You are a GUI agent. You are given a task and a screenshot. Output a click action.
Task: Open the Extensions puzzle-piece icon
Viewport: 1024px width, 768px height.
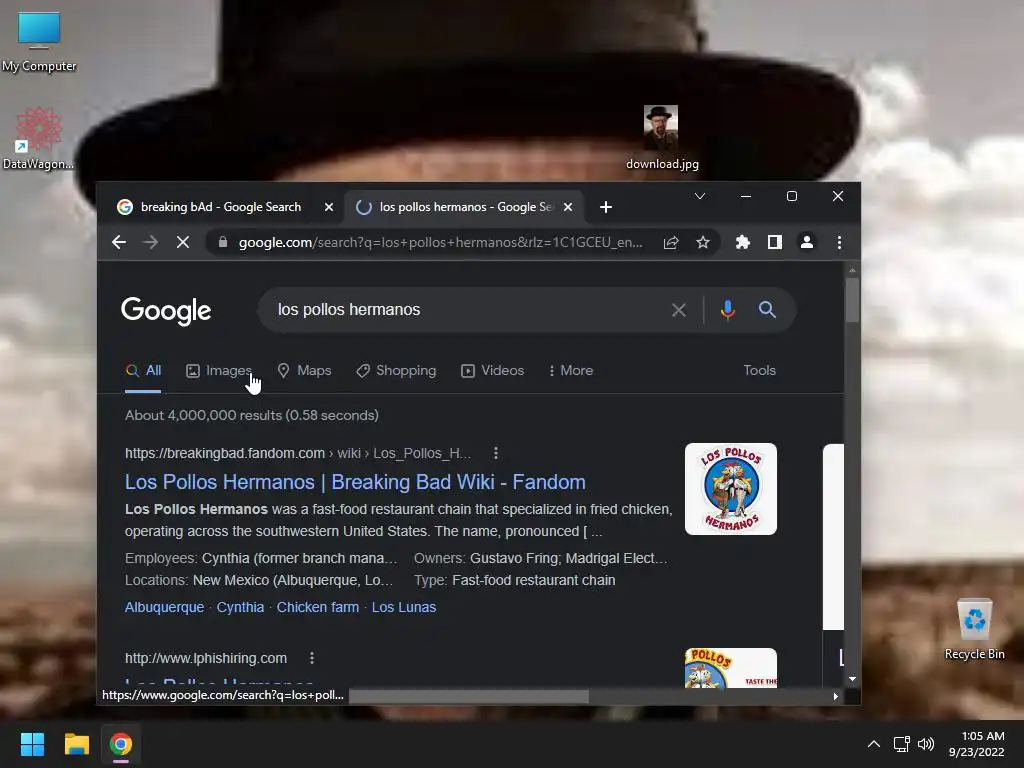click(x=743, y=242)
